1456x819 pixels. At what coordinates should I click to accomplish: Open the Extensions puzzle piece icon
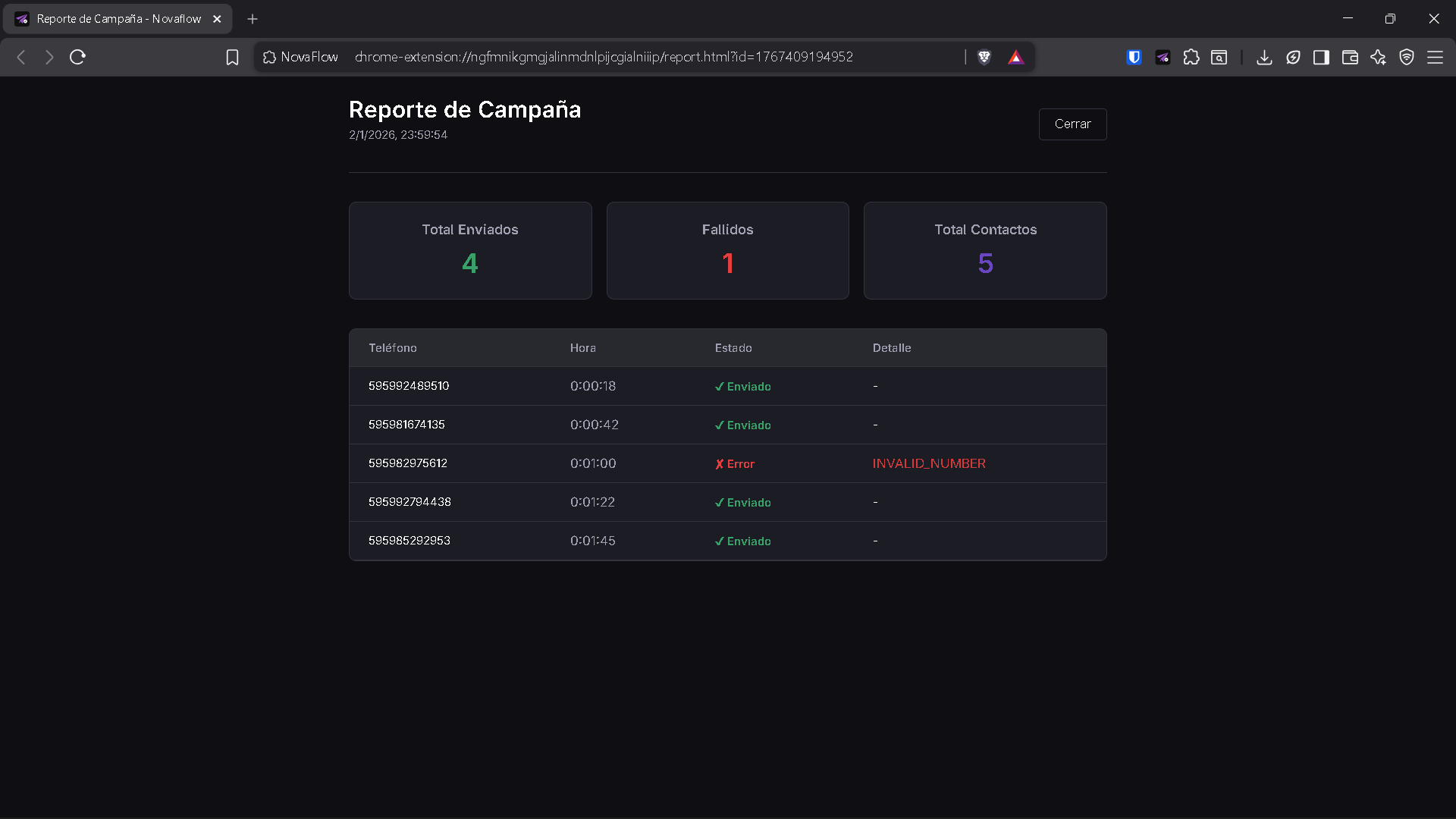click(x=1191, y=57)
